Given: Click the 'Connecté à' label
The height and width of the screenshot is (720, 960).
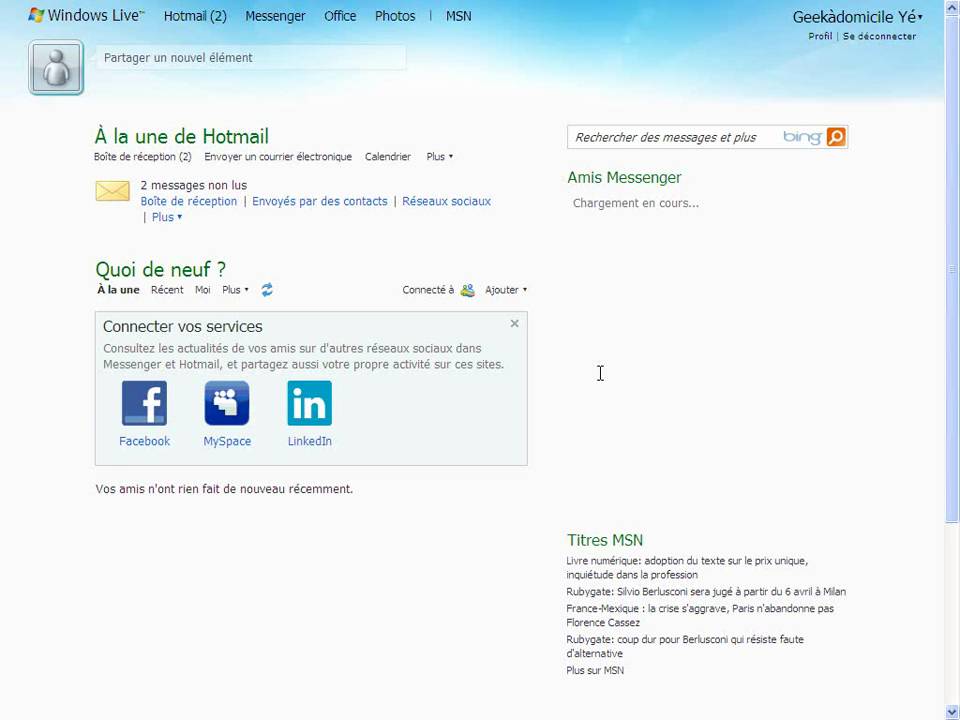Looking at the screenshot, I should [428, 290].
